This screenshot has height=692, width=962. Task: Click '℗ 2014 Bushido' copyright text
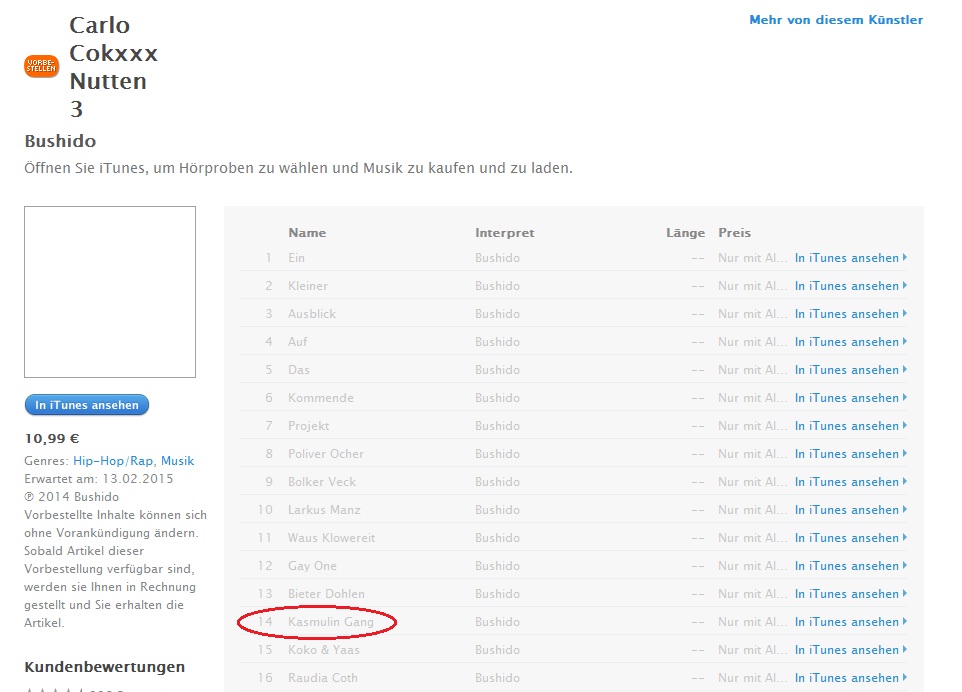(71, 497)
